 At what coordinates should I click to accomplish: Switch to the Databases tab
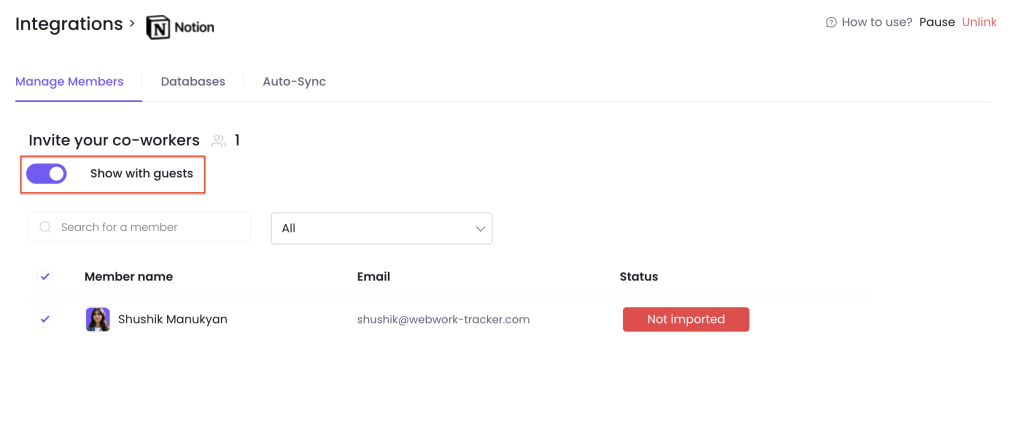pos(193,82)
